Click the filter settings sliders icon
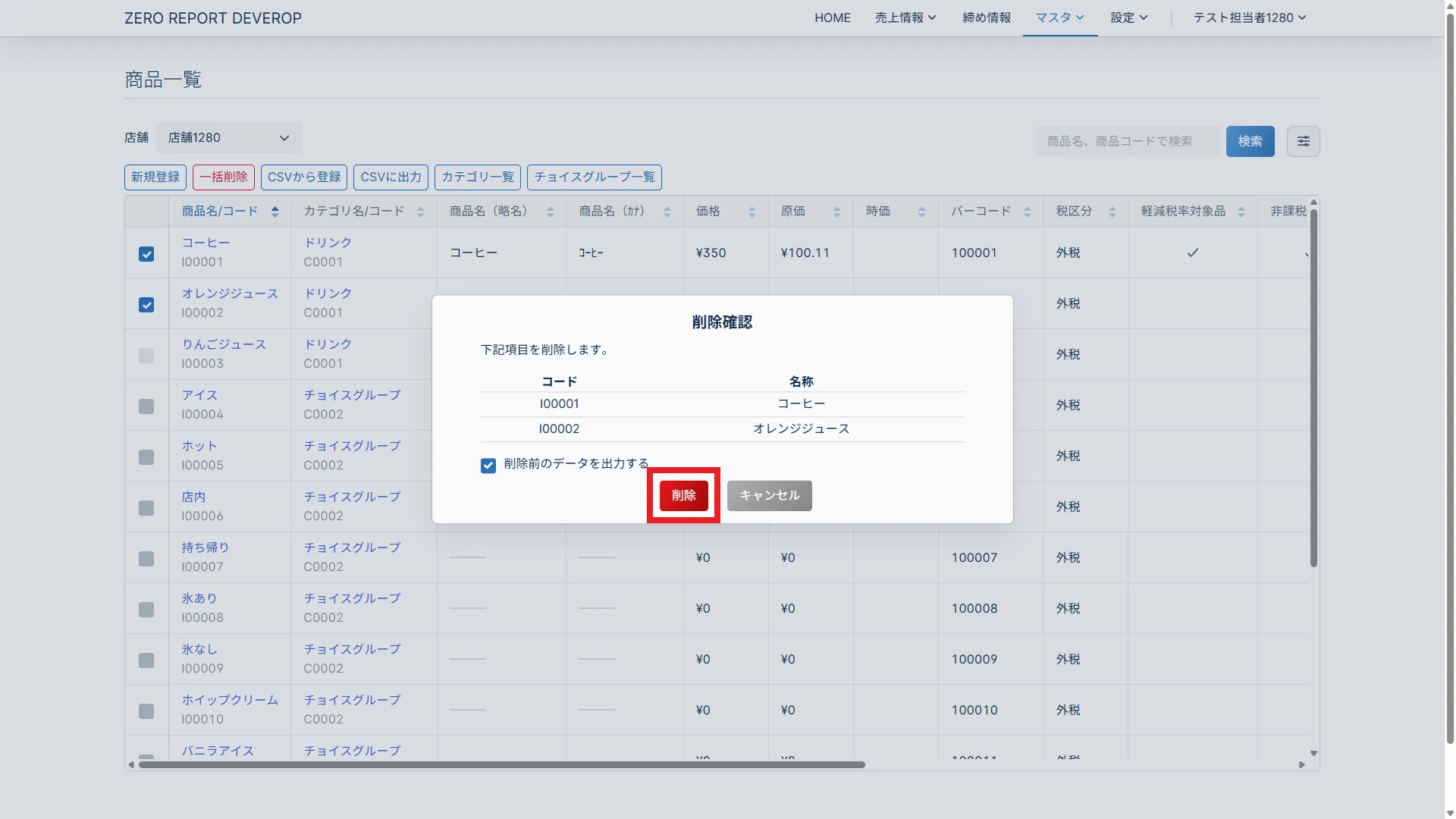 point(1303,141)
